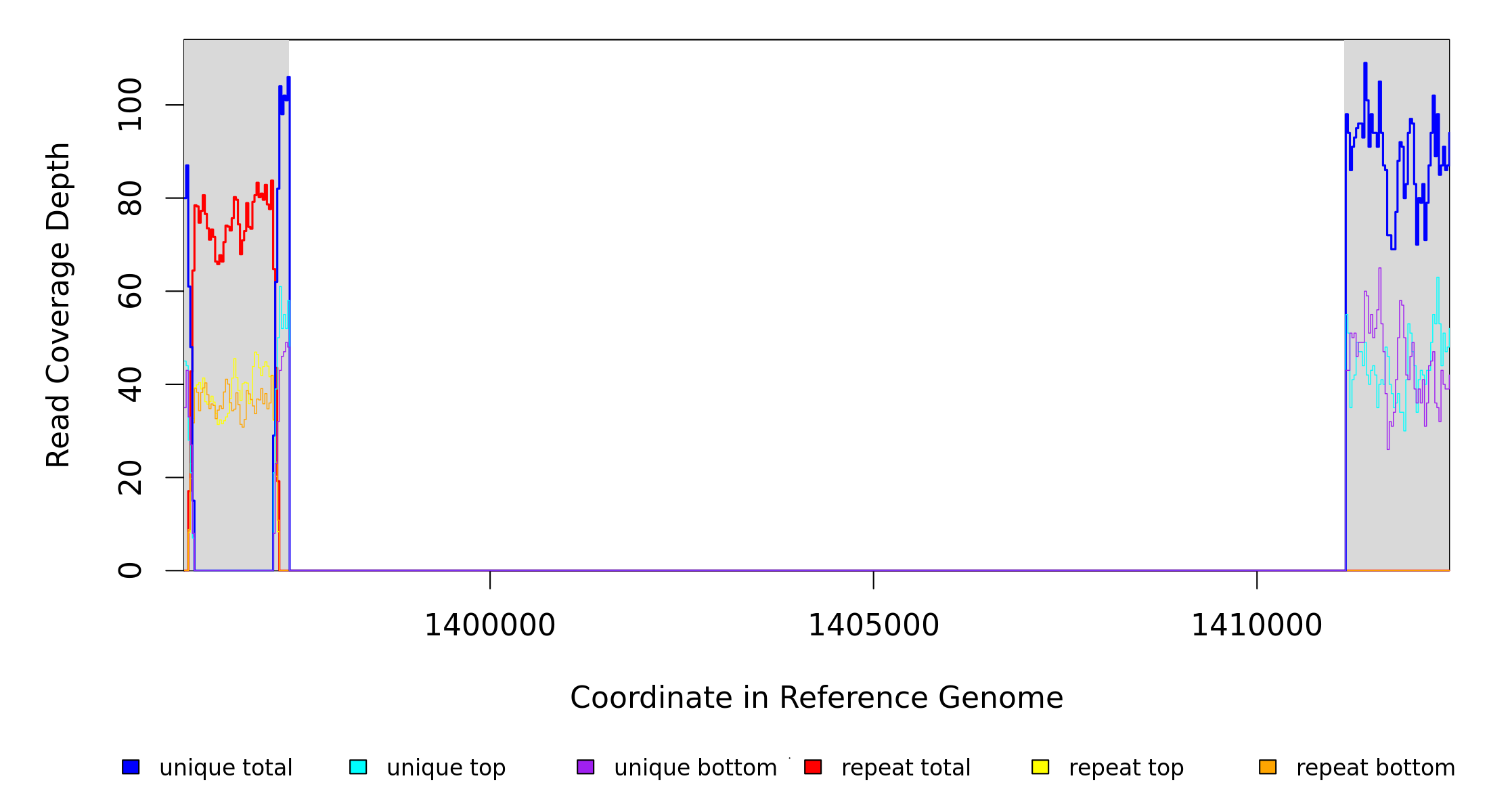Click the yellow repeat top legend swatch

pyautogui.click(x=1040, y=767)
